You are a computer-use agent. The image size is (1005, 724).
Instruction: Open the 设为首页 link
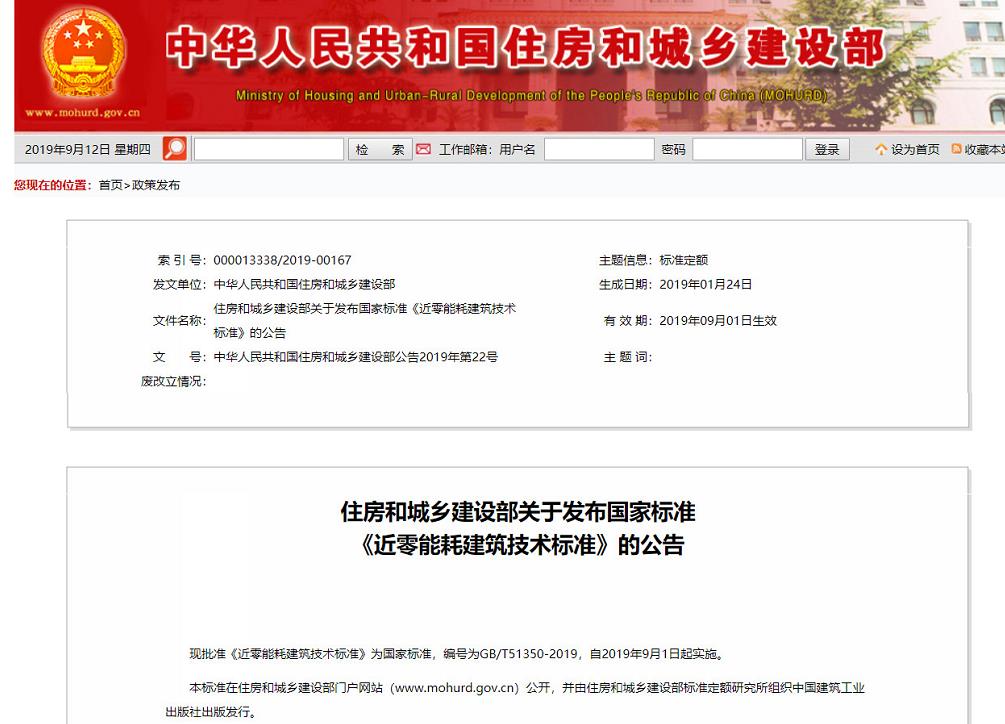(914, 150)
